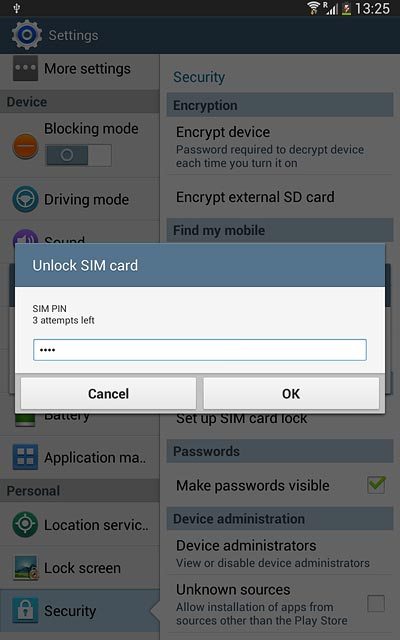The width and height of the screenshot is (400, 640).
Task: Tap Set up SIM card lock
Action: (241, 419)
